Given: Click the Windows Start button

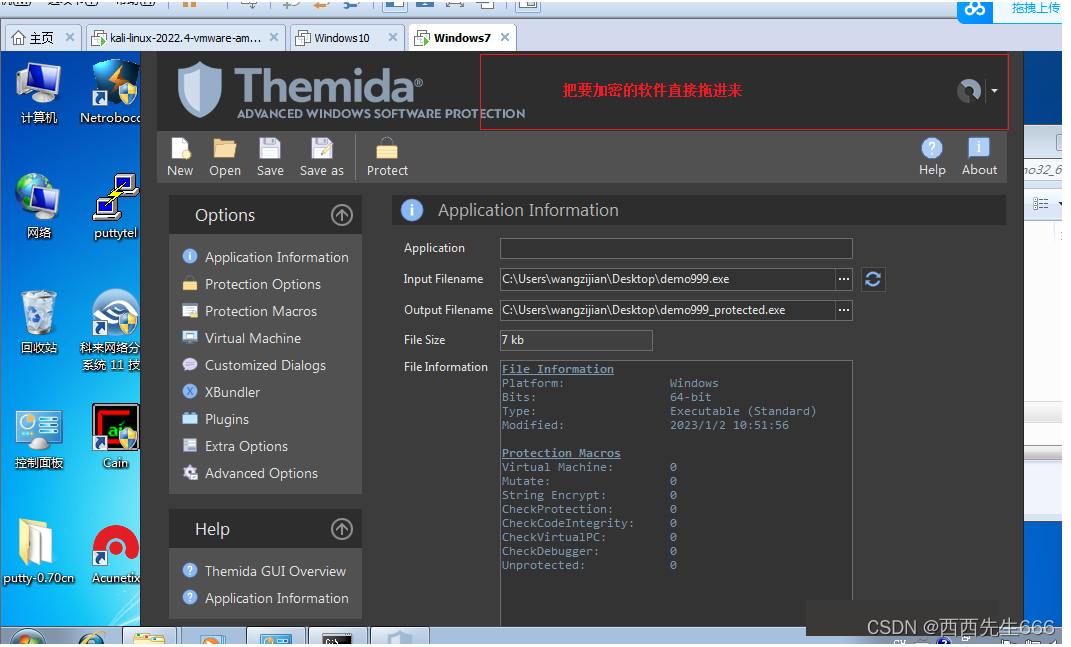Looking at the screenshot, I should click(28, 638).
